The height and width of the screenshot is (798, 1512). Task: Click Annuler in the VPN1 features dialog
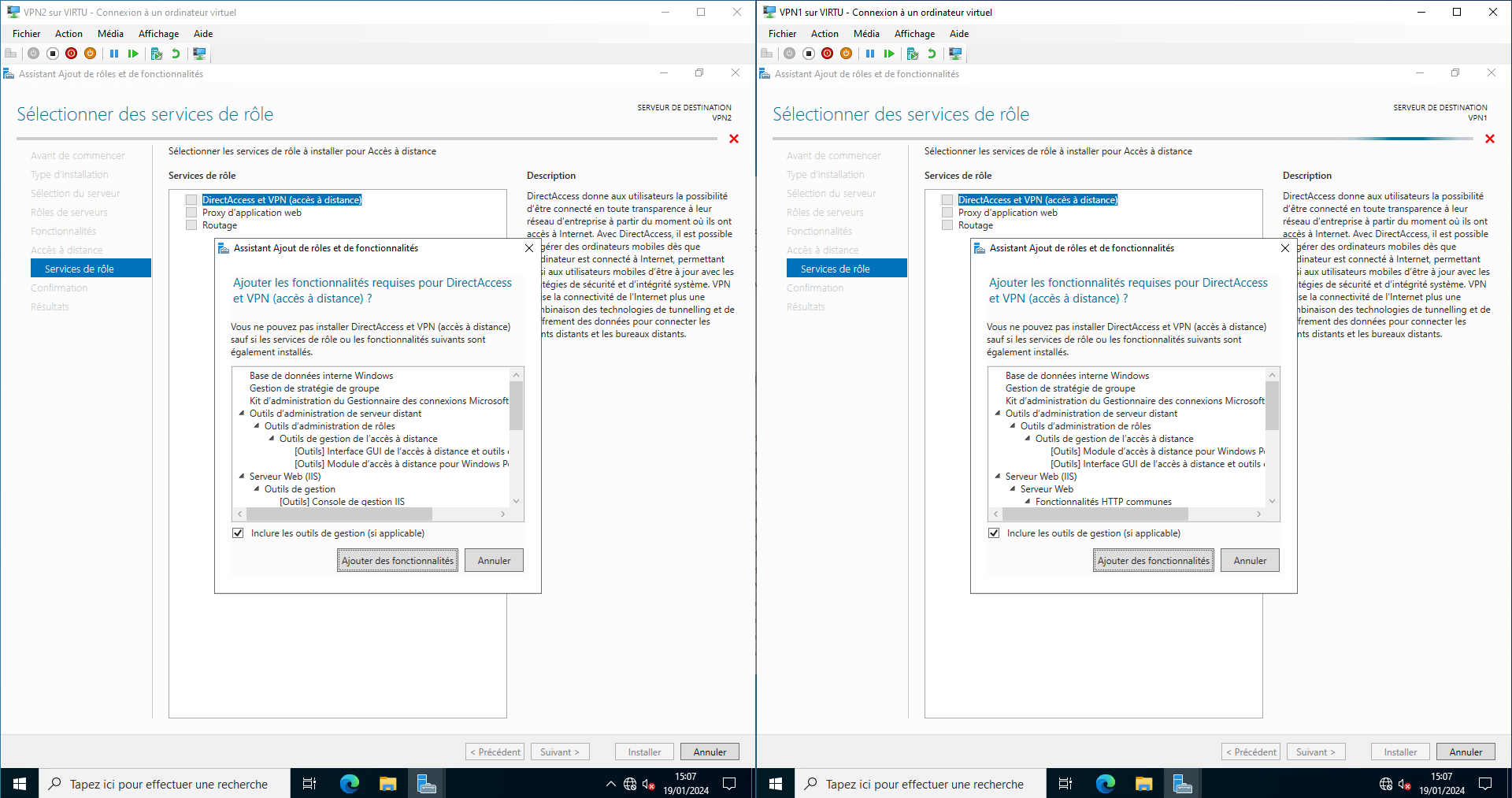1249,561
